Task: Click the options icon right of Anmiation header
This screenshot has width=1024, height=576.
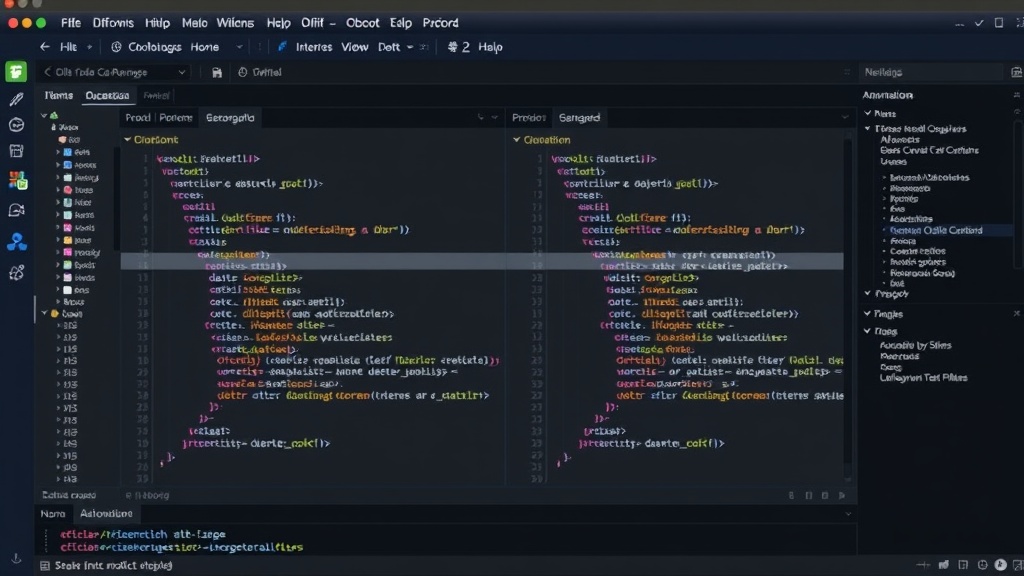Action: tap(1017, 95)
